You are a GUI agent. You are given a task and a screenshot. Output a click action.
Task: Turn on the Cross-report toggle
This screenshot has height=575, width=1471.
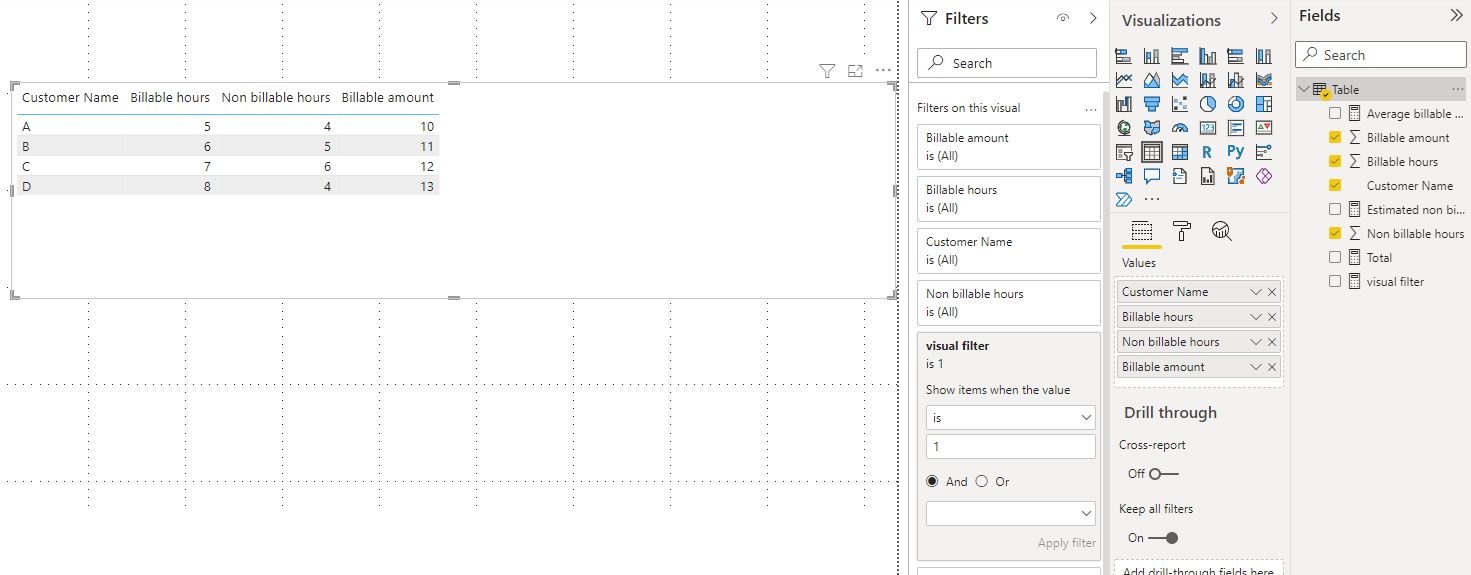[1163, 474]
